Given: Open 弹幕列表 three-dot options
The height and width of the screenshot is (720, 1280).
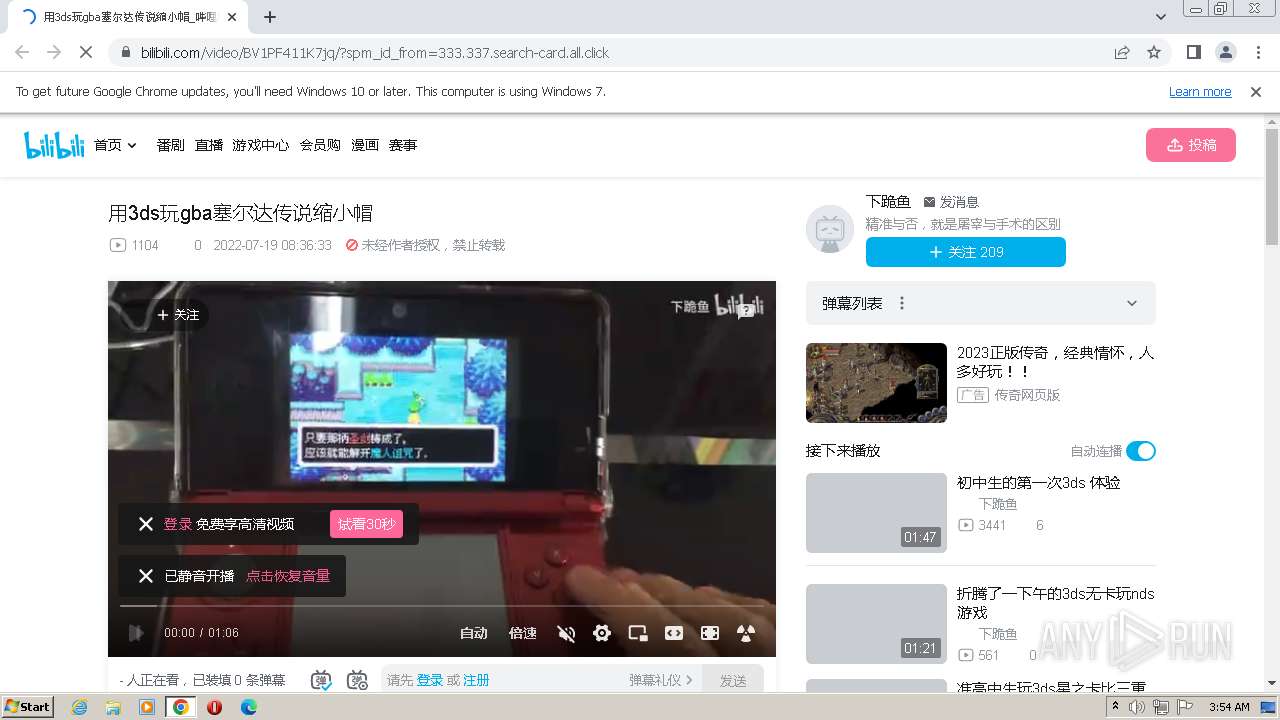Looking at the screenshot, I should pyautogui.click(x=901, y=303).
